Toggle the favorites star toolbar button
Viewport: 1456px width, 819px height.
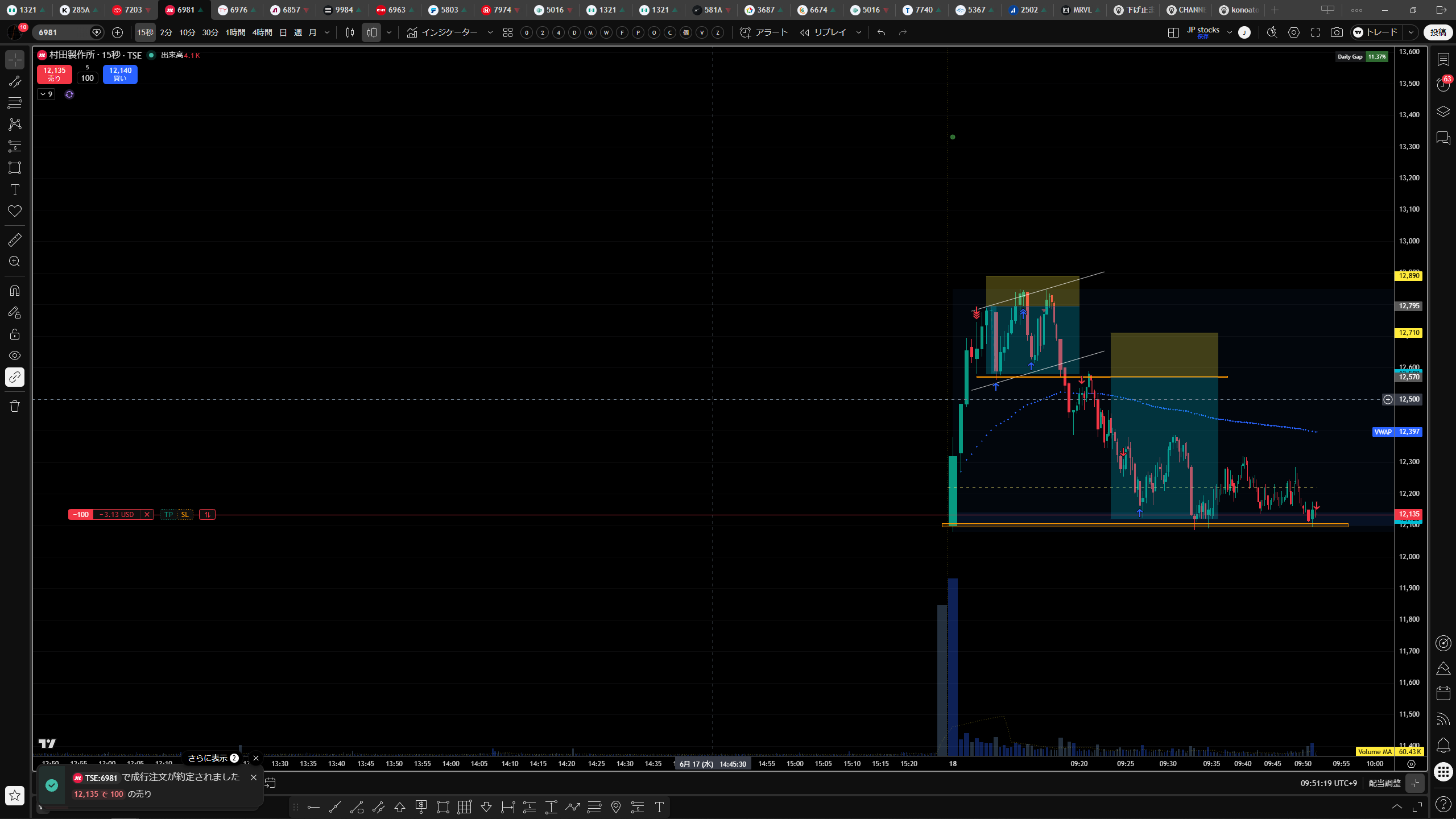click(15, 795)
